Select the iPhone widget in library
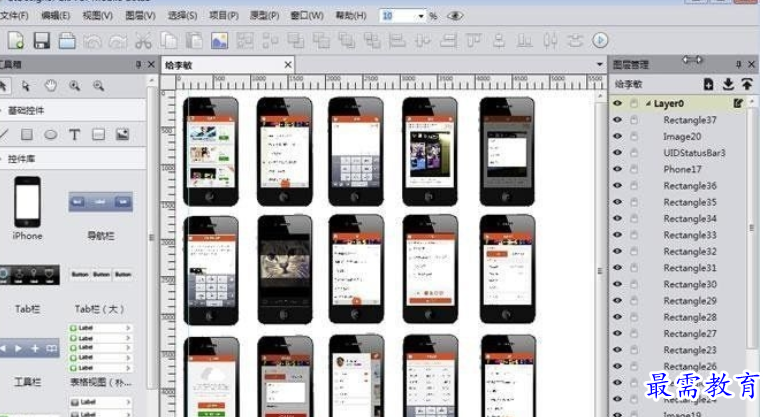Image resolution: width=768 pixels, height=417 pixels. [x=27, y=208]
